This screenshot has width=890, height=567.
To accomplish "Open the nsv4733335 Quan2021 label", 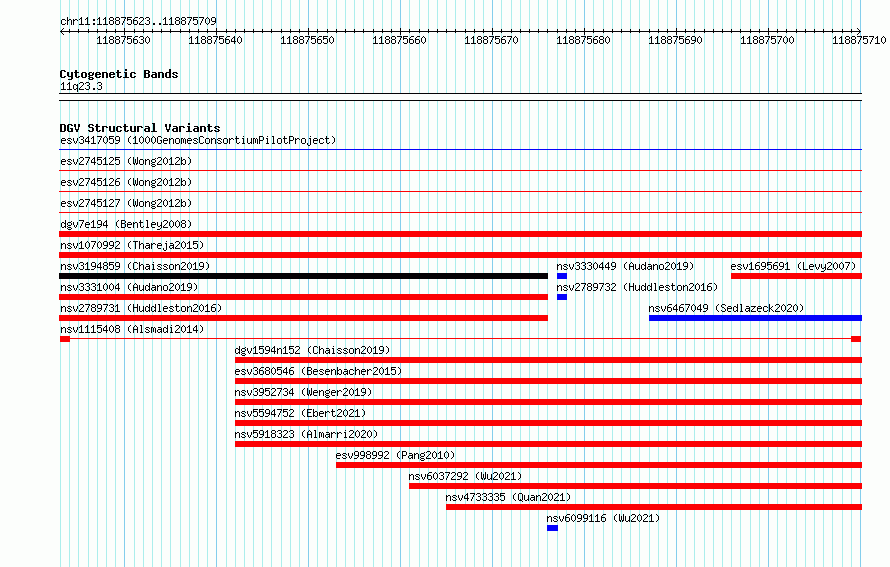I will click(x=508, y=497).
